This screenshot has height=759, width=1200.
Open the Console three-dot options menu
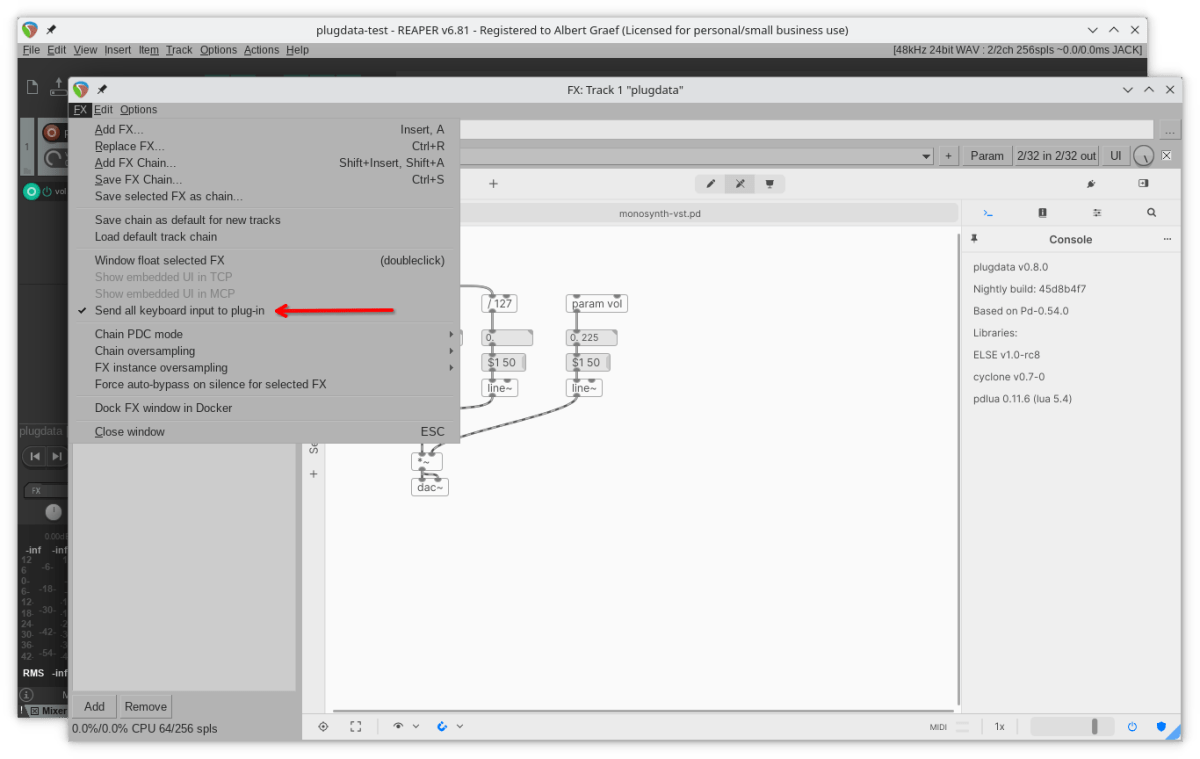1166,240
